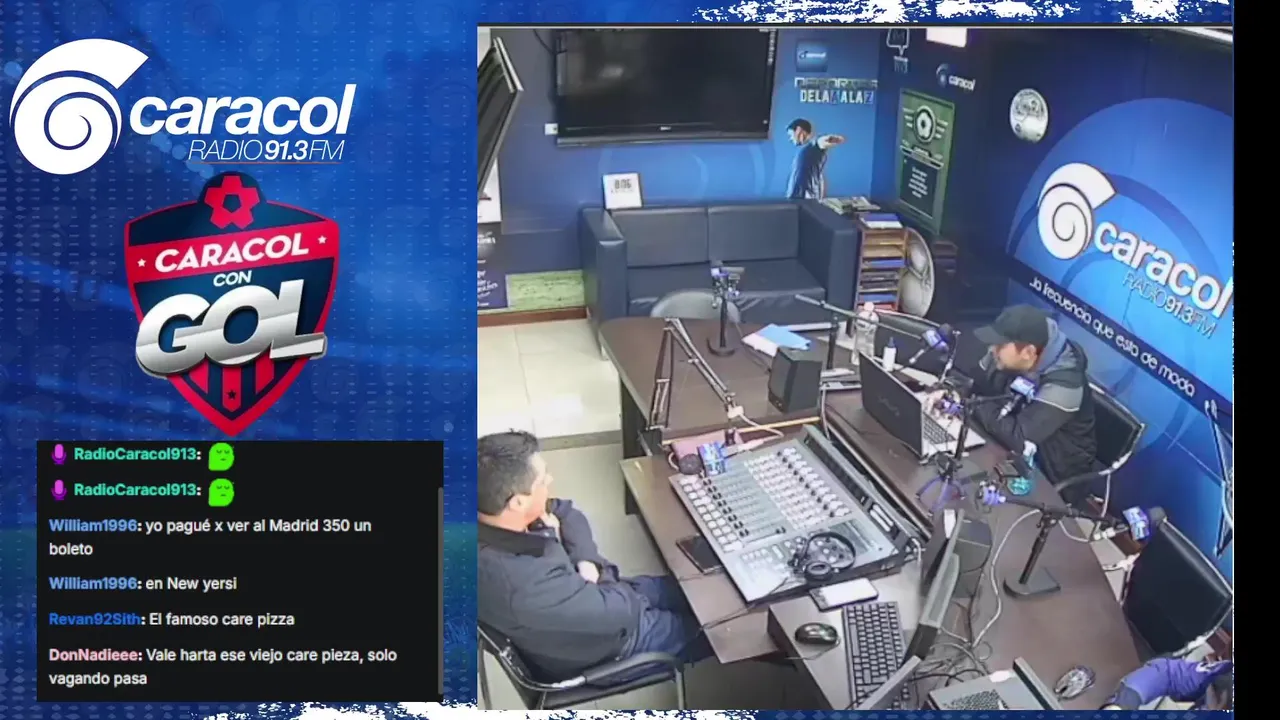Select the message "El famoso care pizza"
This screenshot has width=1280, height=720.
(x=221, y=619)
